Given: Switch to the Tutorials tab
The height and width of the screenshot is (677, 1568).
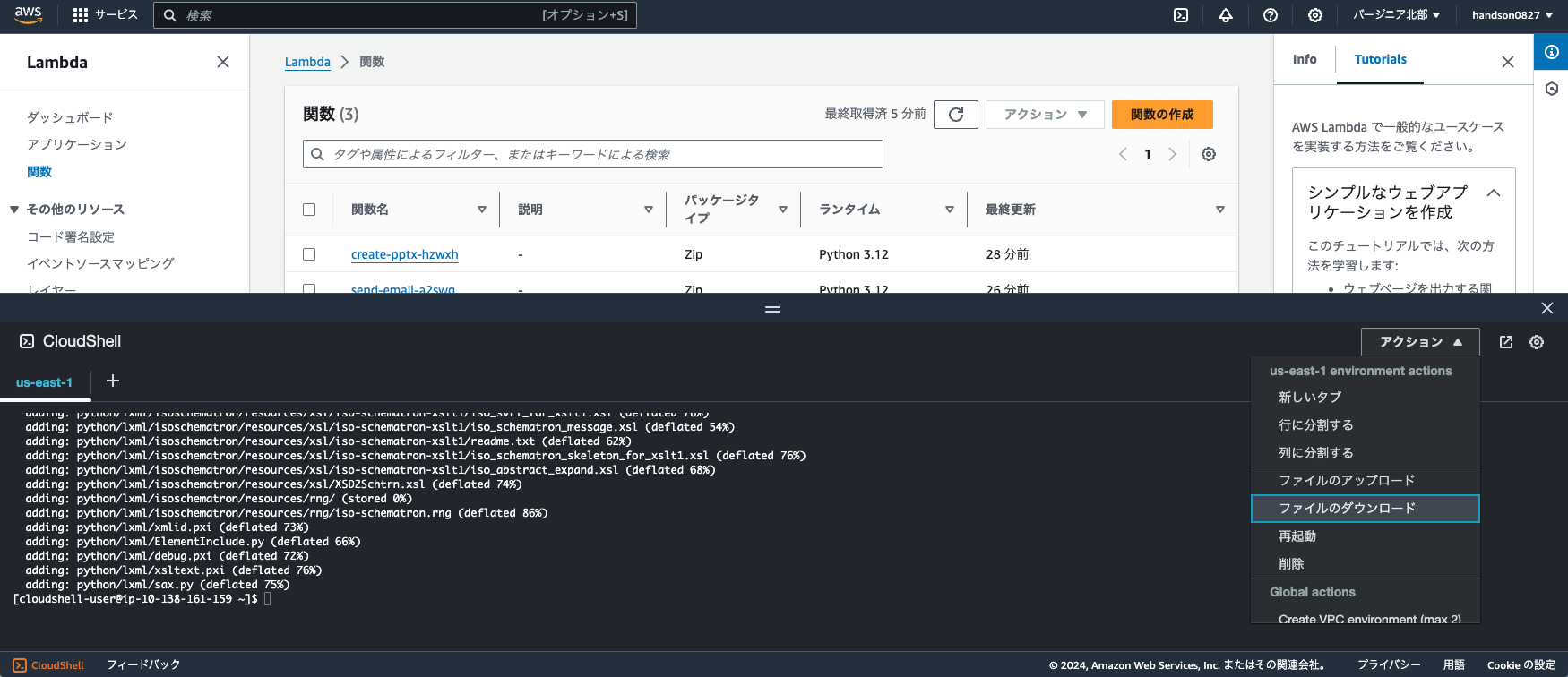Looking at the screenshot, I should 1380,59.
